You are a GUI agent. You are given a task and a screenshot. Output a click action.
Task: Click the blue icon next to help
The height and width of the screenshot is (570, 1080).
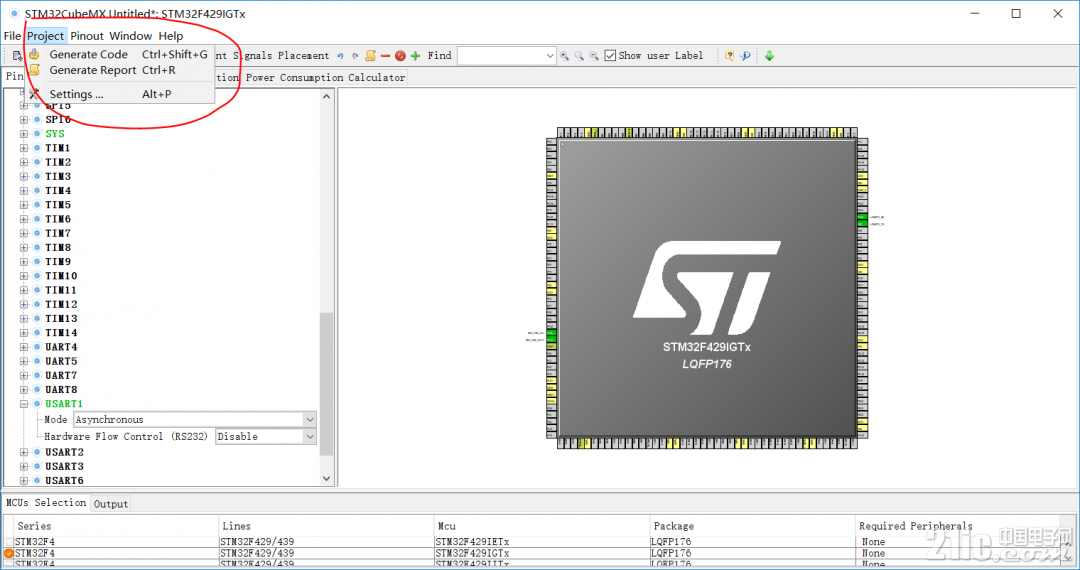(x=745, y=56)
